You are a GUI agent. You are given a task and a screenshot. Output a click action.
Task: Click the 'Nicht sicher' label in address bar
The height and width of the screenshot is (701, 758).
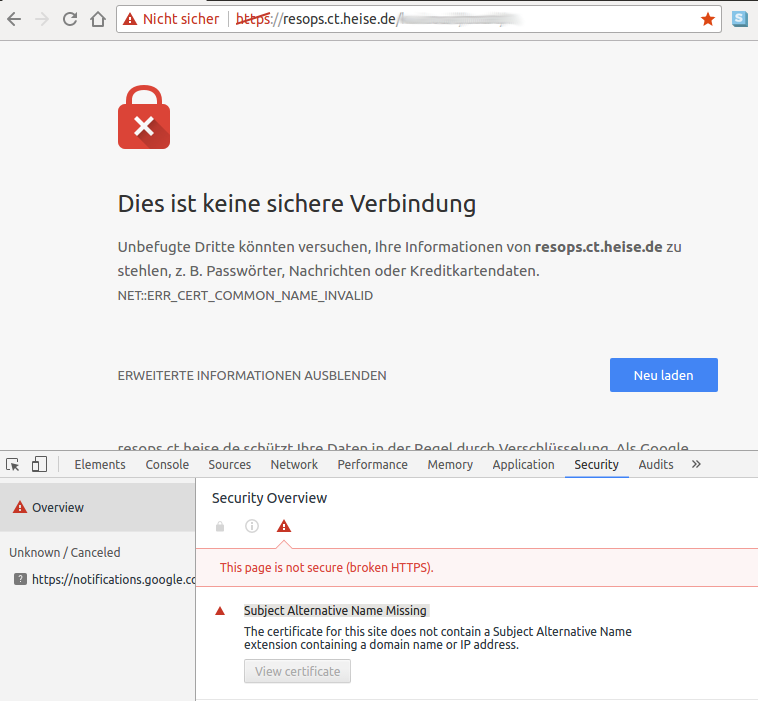coord(181,19)
